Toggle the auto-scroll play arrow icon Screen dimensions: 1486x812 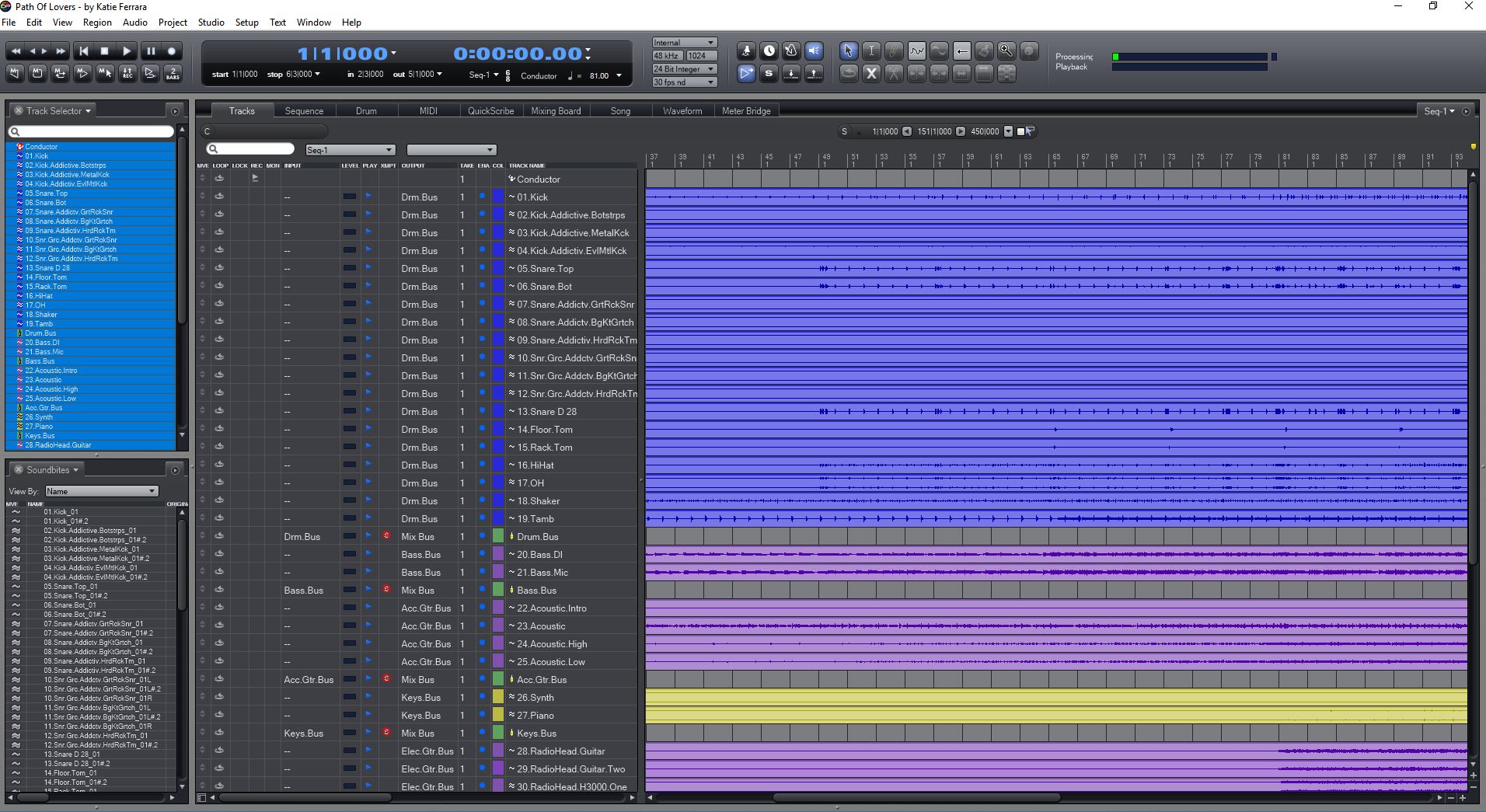coord(746,73)
